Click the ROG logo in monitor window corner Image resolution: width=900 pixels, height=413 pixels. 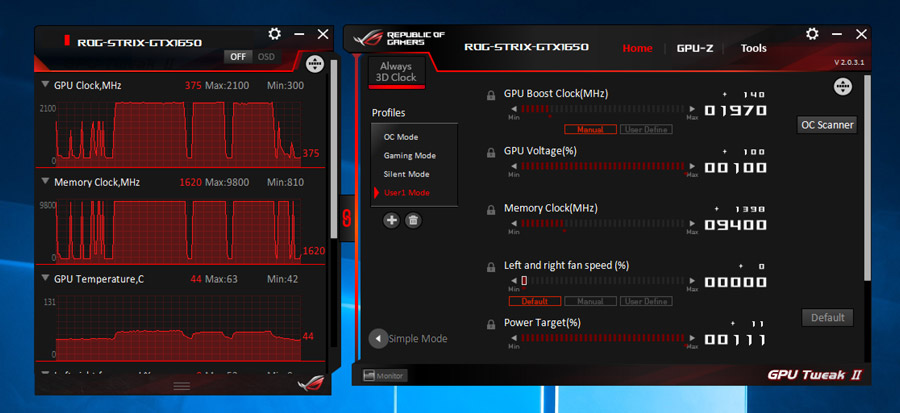click(x=311, y=383)
